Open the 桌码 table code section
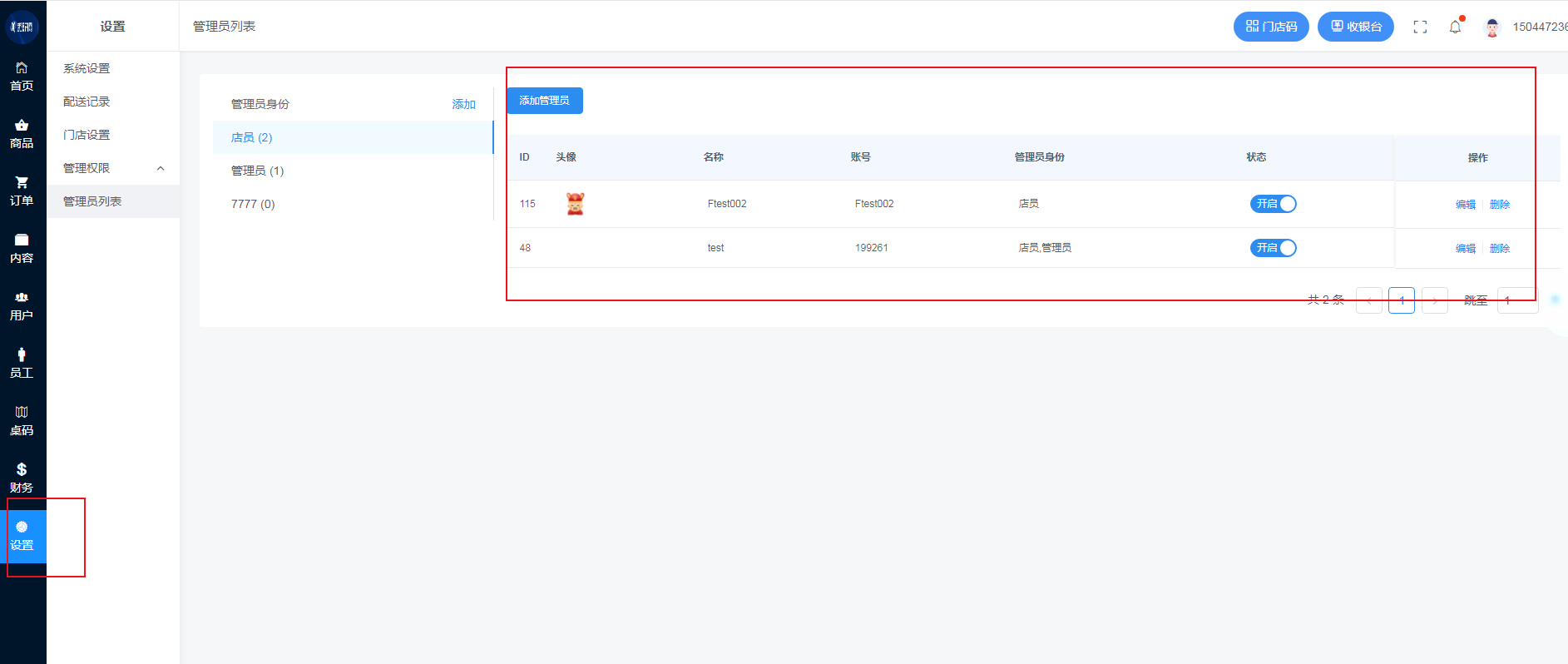This screenshot has height=664, width=1568. pyautogui.click(x=22, y=421)
